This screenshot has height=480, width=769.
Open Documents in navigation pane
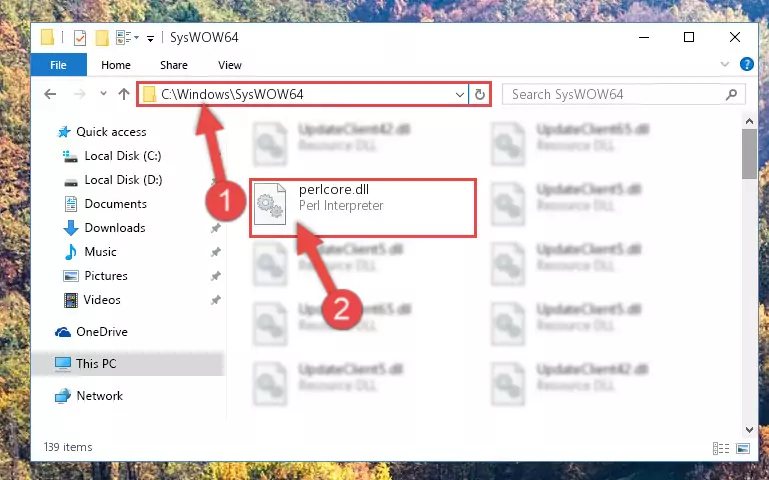click(x=115, y=204)
